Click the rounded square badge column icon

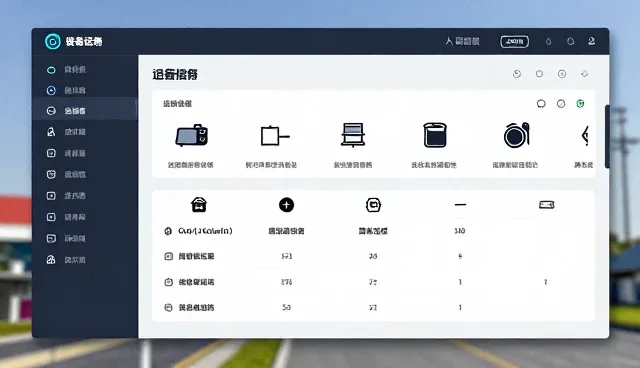(x=373, y=205)
